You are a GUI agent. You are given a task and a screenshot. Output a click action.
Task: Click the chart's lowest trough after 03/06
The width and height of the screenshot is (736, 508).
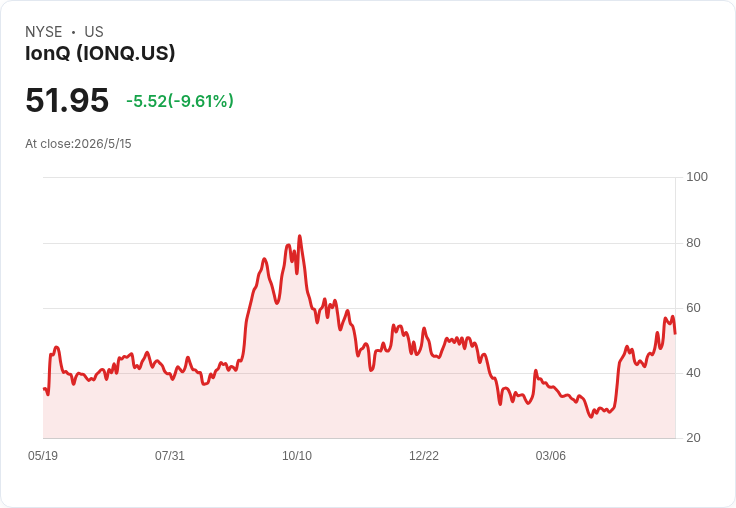(591, 417)
